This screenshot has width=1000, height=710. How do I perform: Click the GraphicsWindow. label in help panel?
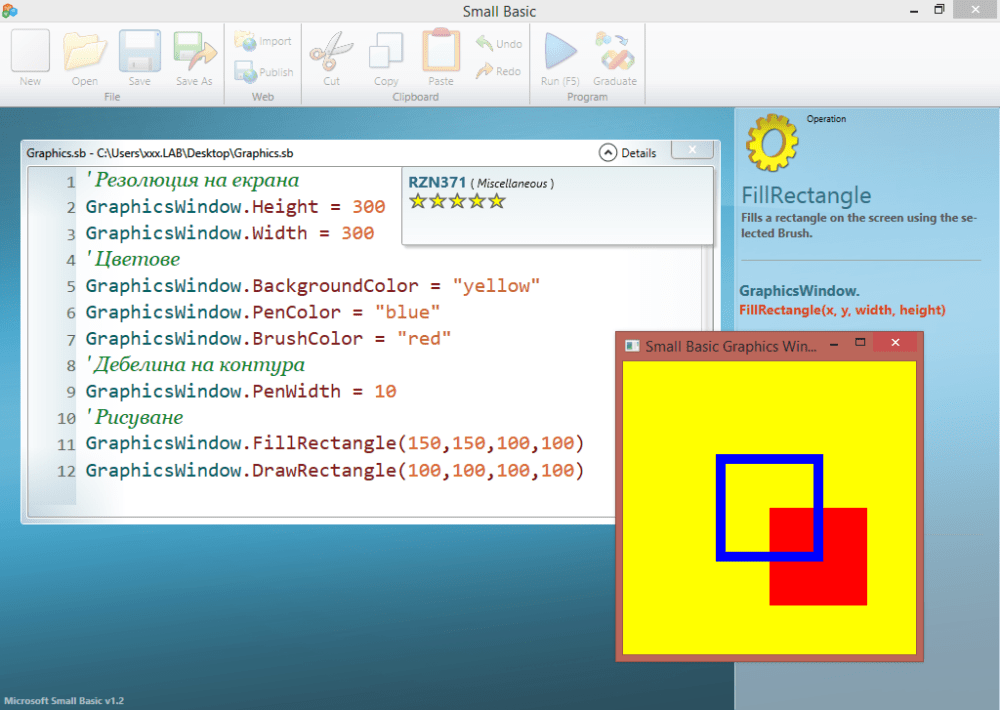(799, 291)
